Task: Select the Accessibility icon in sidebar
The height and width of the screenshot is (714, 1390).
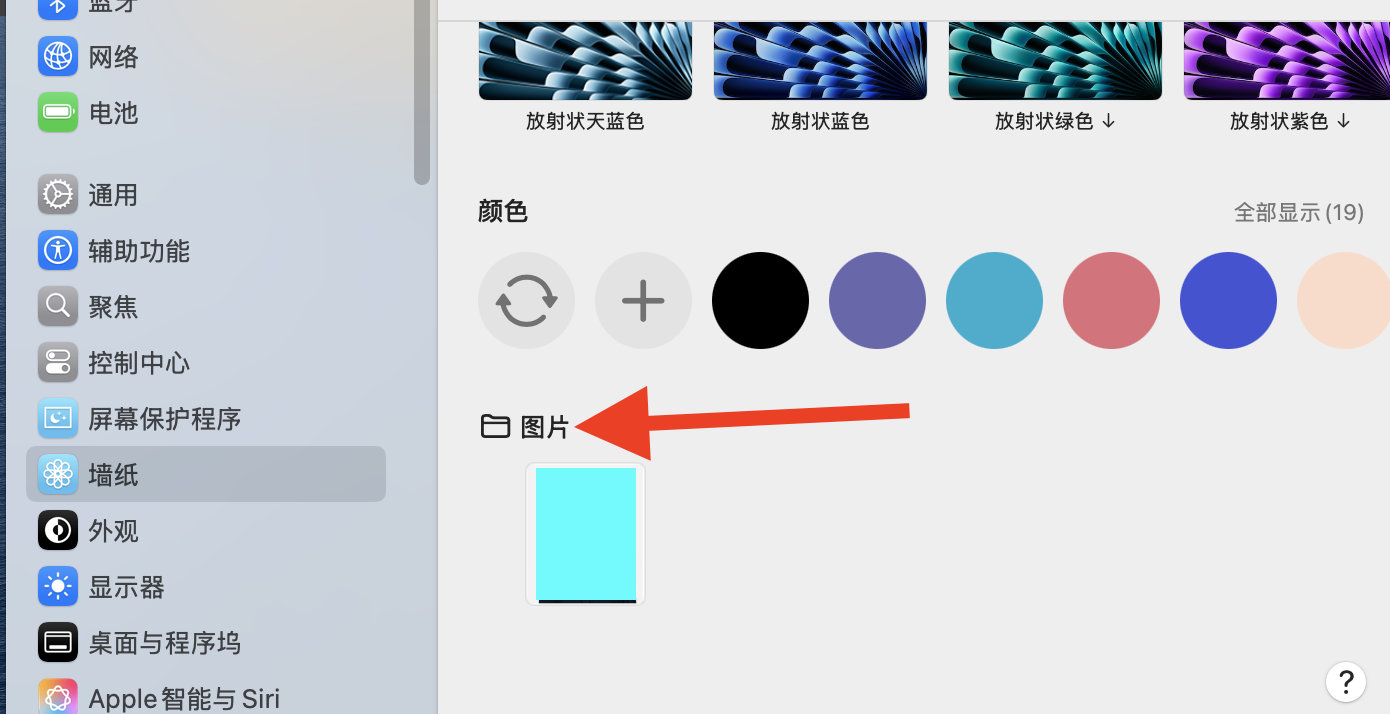Action: pyautogui.click(x=58, y=250)
